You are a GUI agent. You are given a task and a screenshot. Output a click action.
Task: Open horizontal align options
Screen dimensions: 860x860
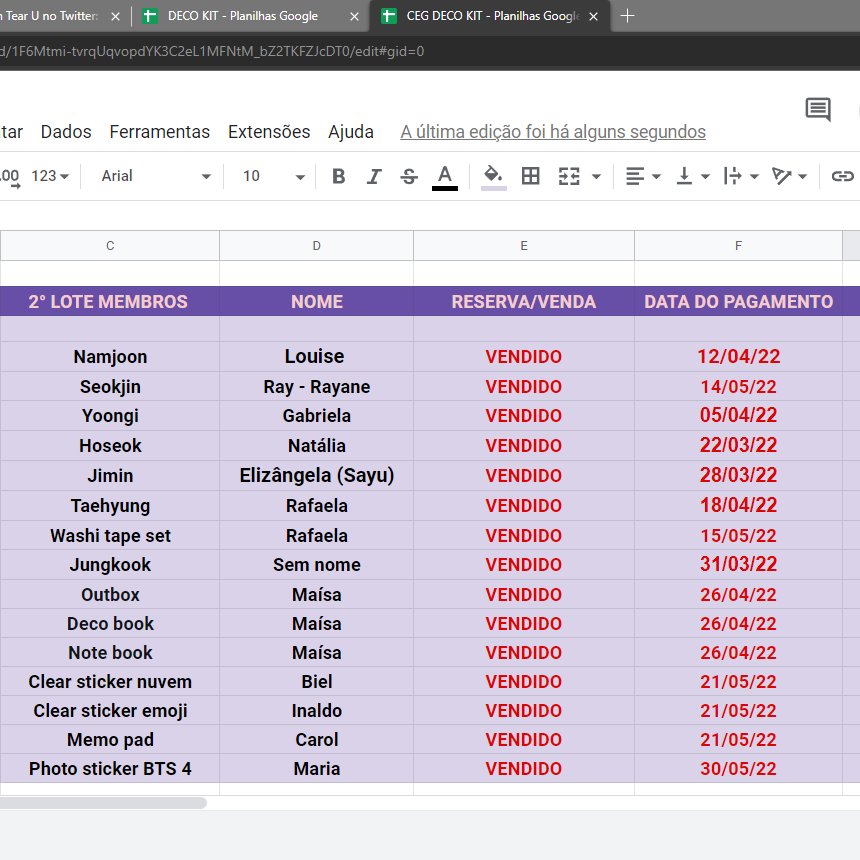635,176
